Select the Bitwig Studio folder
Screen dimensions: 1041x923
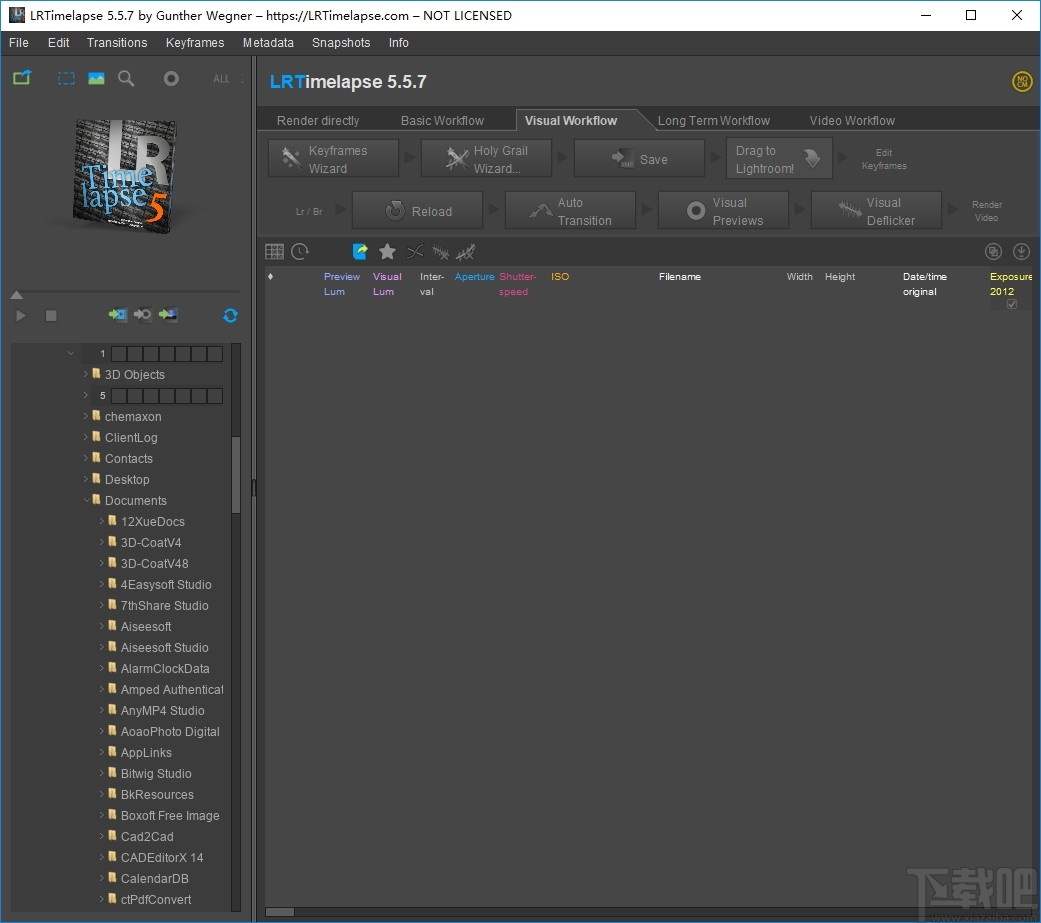(156, 774)
